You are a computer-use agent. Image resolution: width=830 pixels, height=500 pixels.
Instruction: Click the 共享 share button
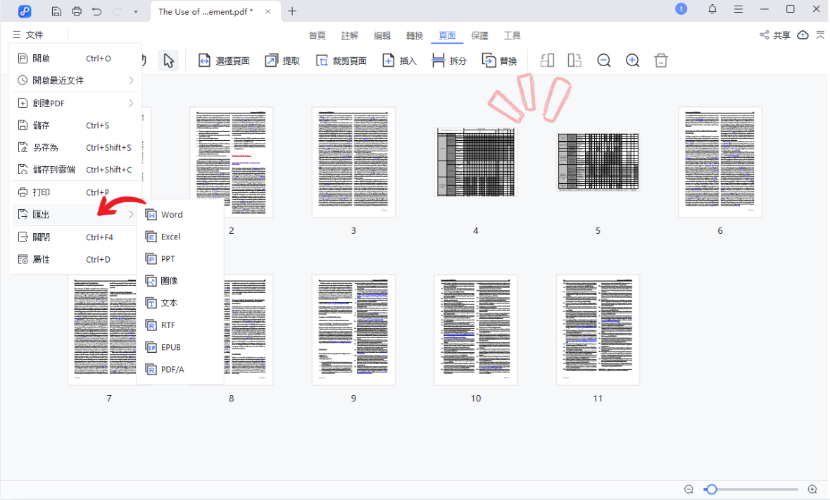coord(775,35)
